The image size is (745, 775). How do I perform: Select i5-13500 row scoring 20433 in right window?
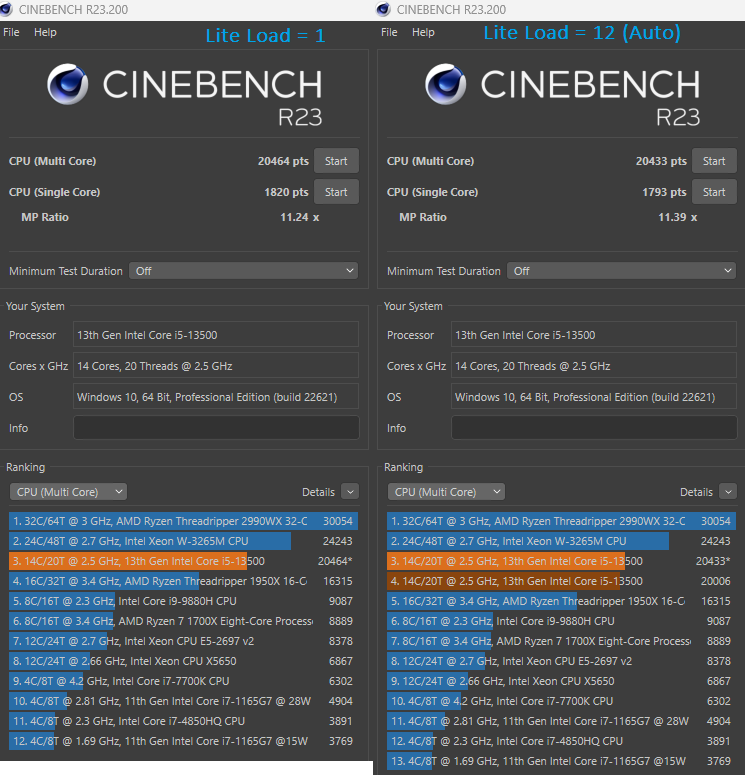pos(562,561)
